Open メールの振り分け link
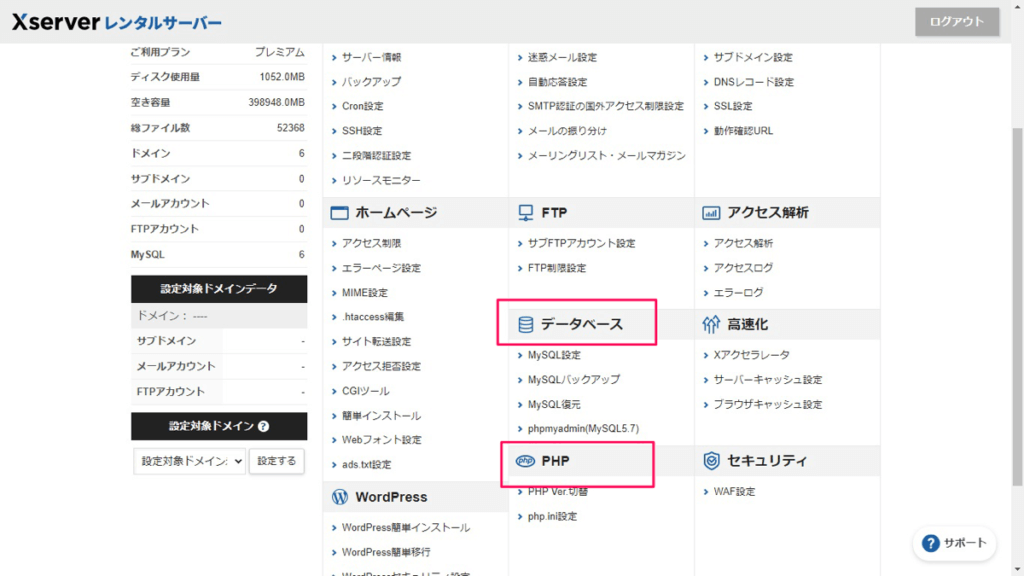Viewport: 1024px width, 576px height. tap(568, 131)
